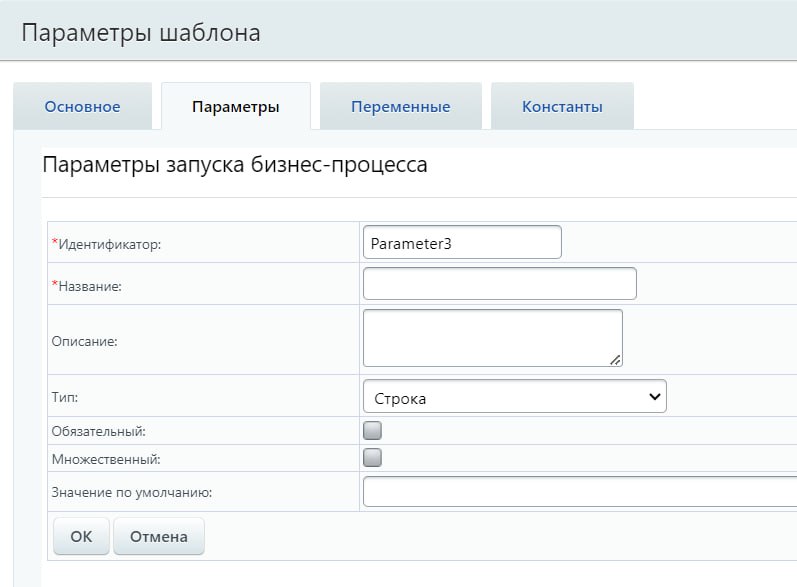The height and width of the screenshot is (587, 797).
Task: Click the Идентификатор field containing Parameter3
Action: 461,242
